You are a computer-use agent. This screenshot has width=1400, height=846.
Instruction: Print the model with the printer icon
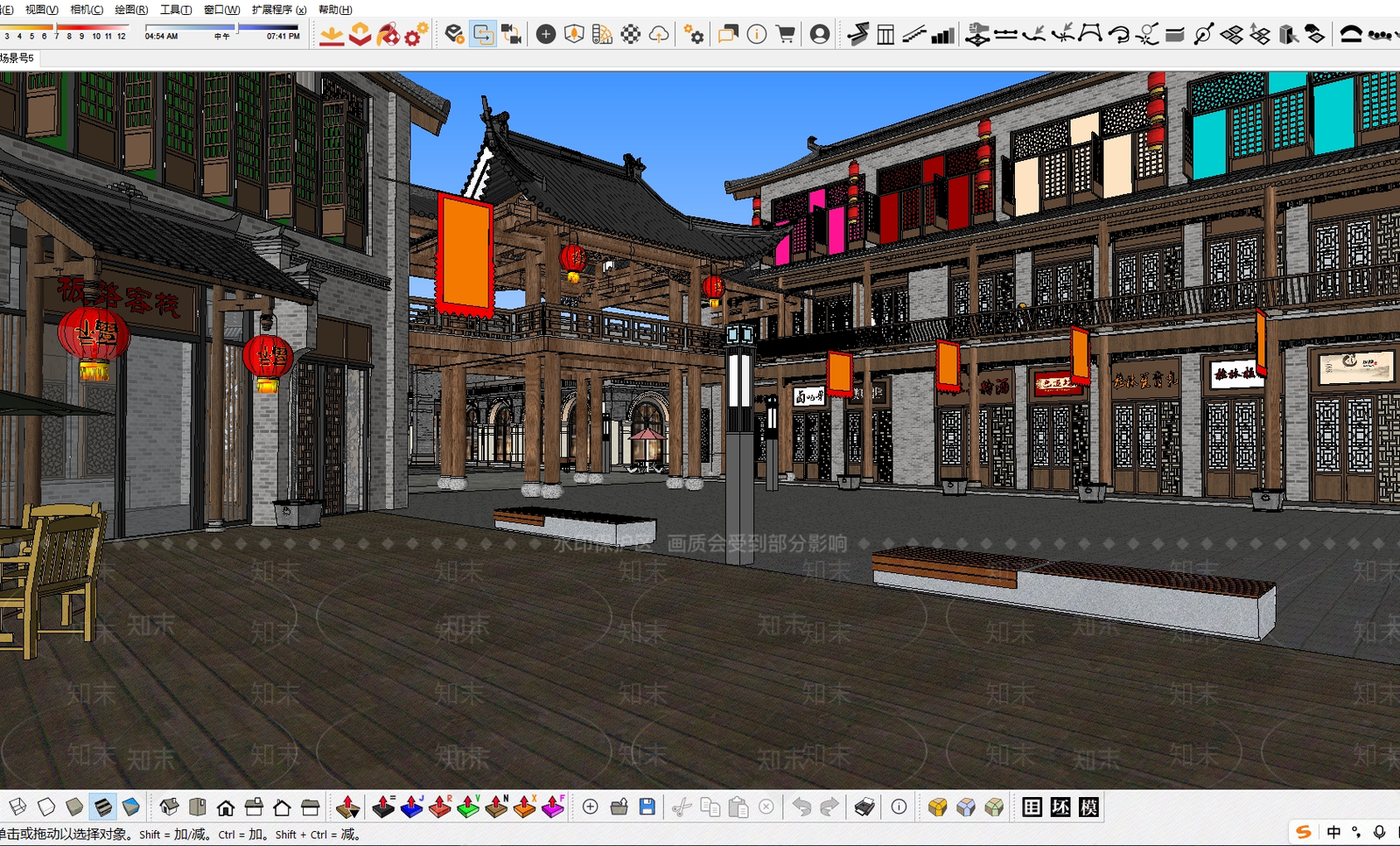(864, 807)
